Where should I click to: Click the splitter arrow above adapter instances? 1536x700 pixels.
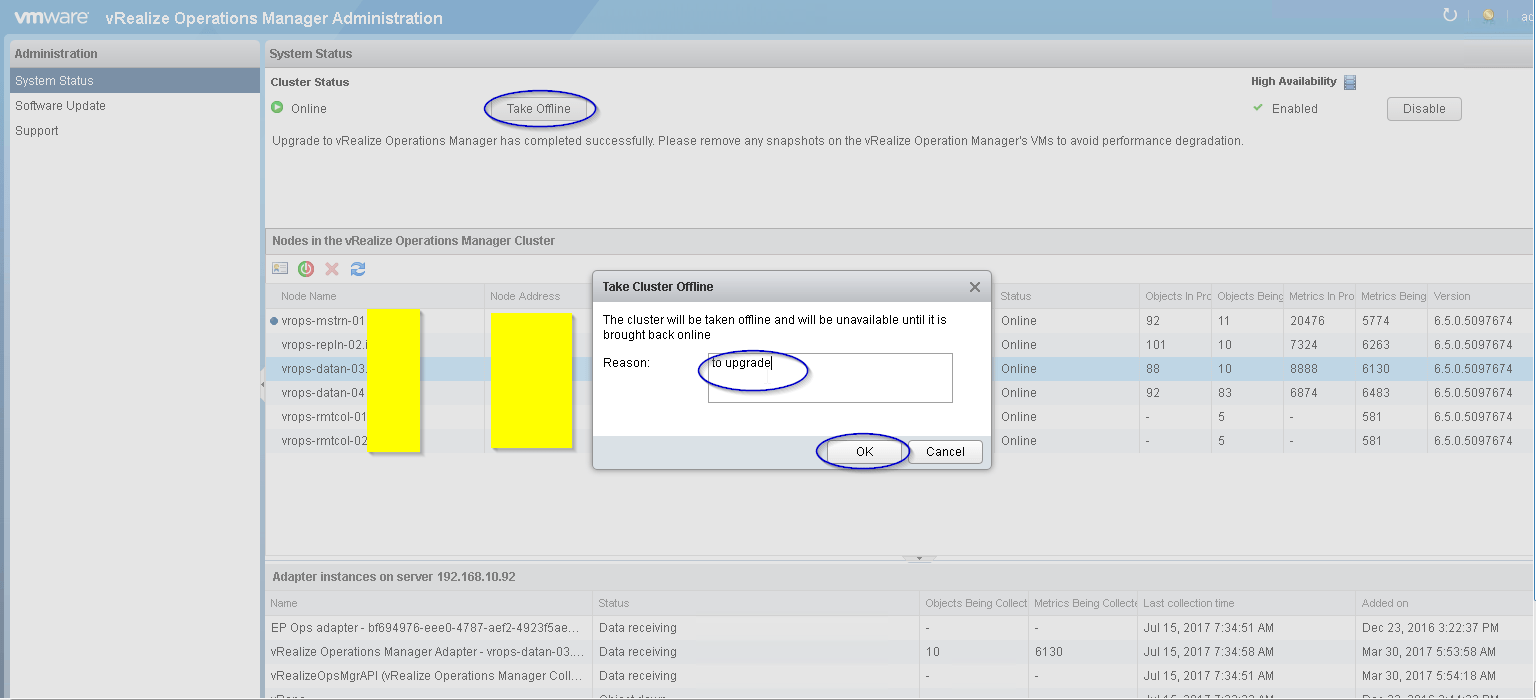tap(919, 559)
